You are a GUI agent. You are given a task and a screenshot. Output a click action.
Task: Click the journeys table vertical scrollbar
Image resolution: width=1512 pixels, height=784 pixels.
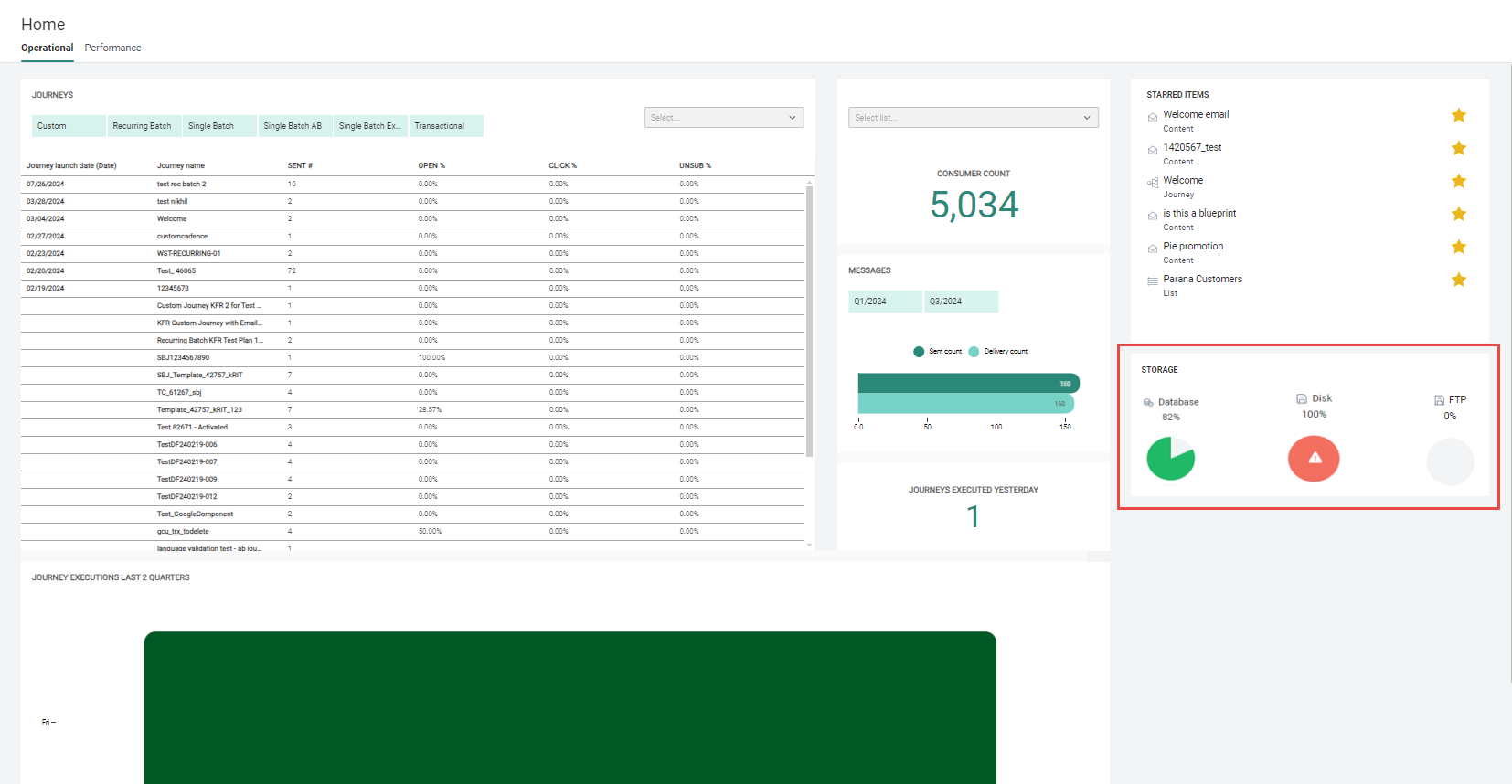pyautogui.click(x=809, y=320)
